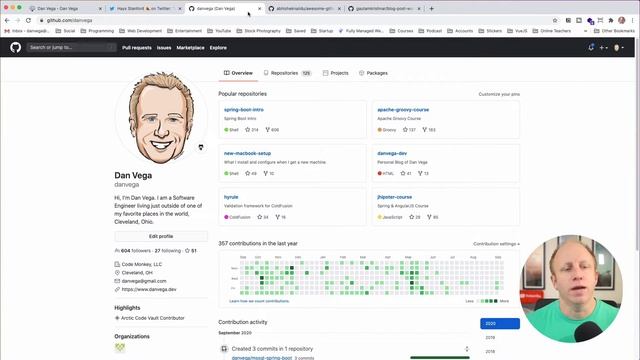Image resolution: width=640 pixels, height=360 pixels.
Task: Click stars count on new-macbook-setup
Action: coord(251,173)
